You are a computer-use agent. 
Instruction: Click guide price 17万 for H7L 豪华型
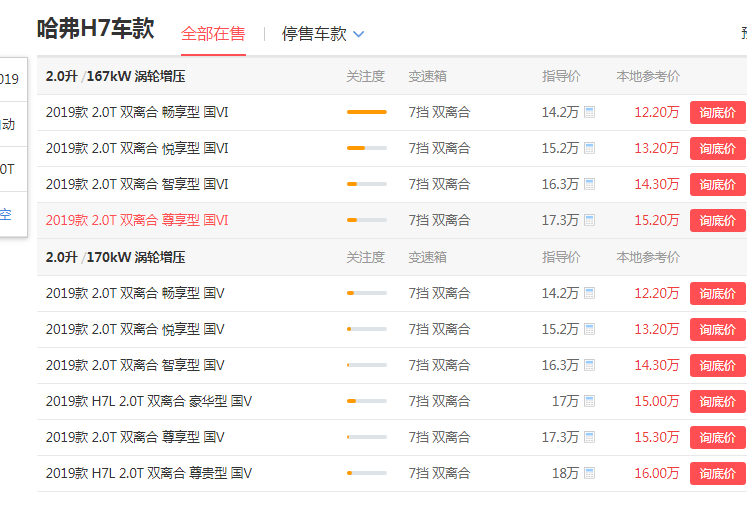tap(565, 401)
